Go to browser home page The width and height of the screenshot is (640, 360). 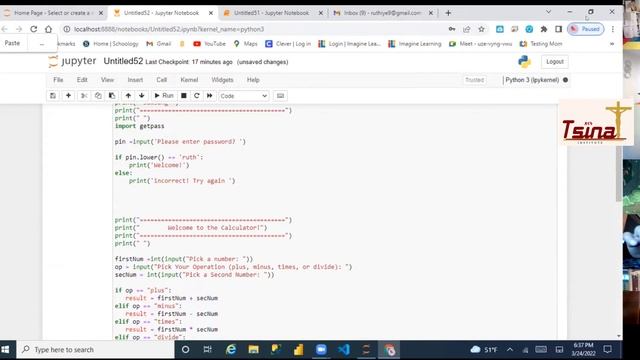click(x=49, y=29)
